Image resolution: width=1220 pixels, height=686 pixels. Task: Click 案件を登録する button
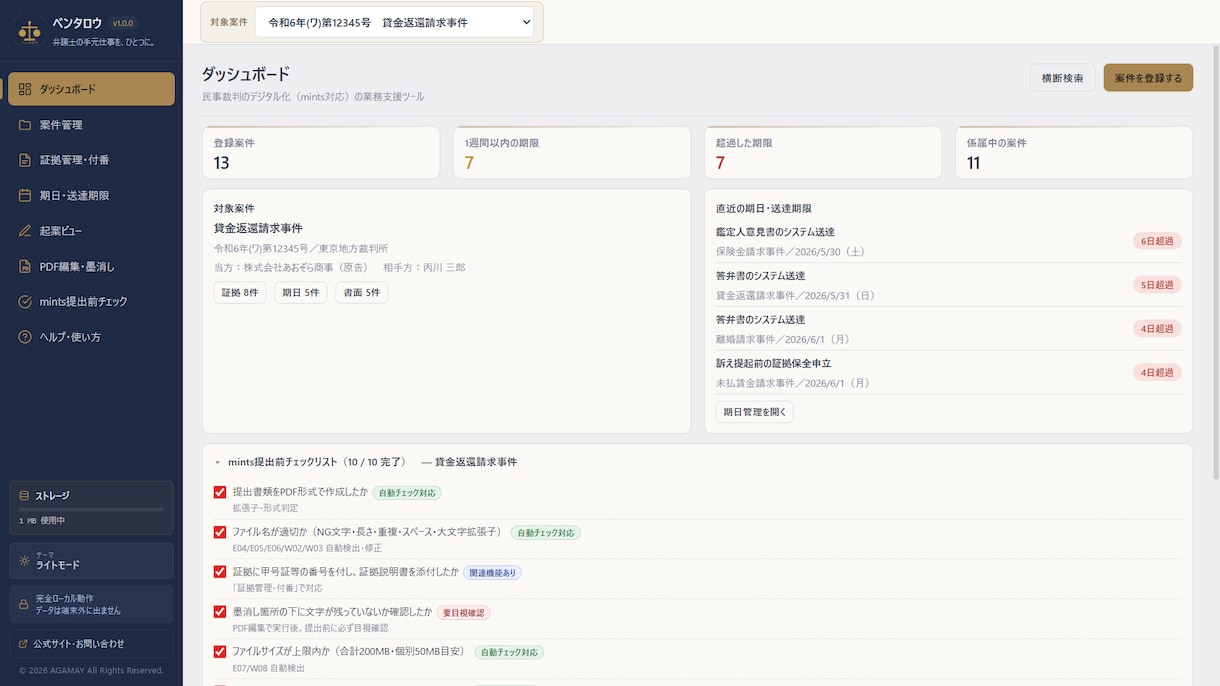pyautogui.click(x=1148, y=78)
